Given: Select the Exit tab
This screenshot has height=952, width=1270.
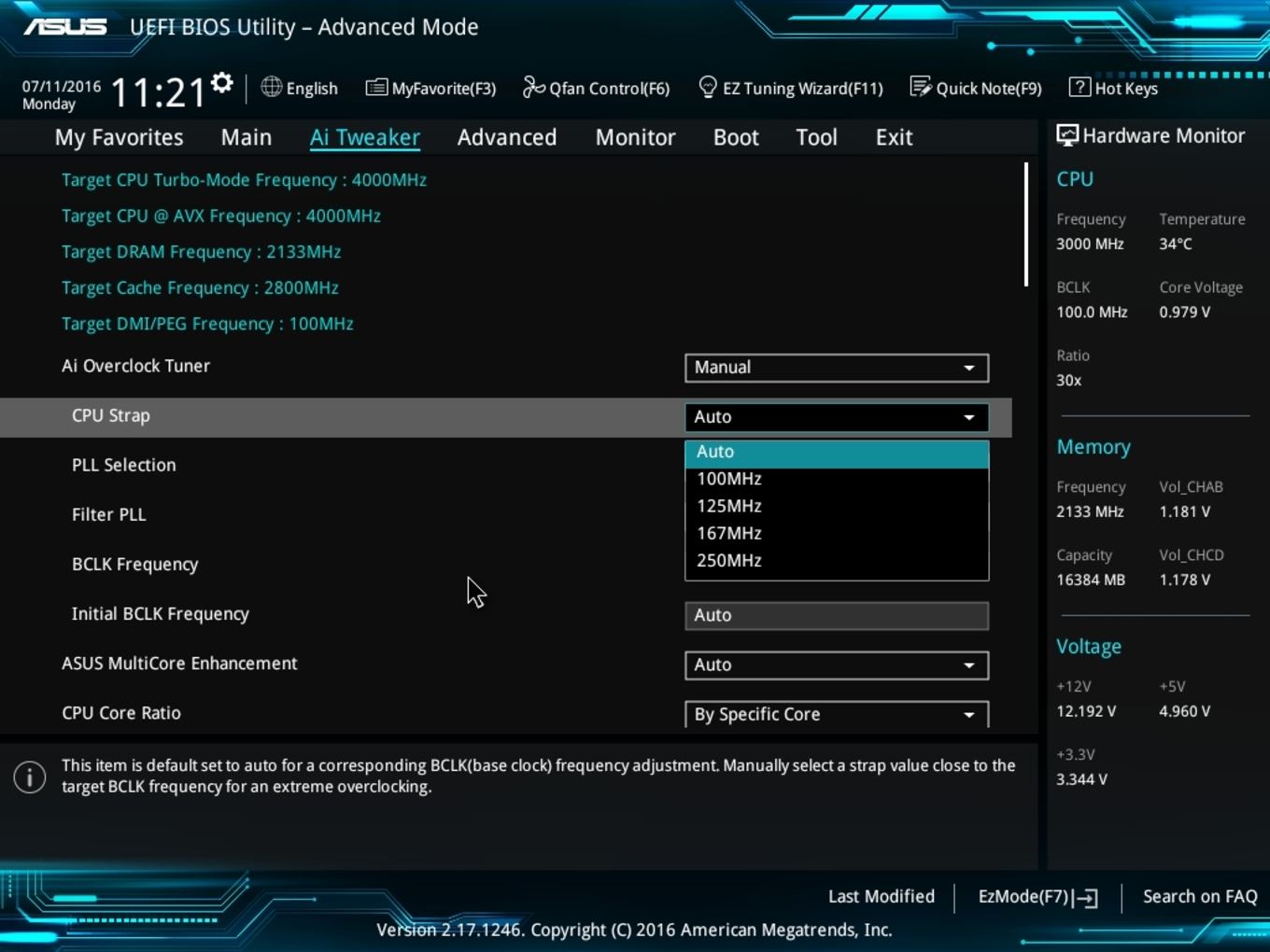Looking at the screenshot, I should point(894,137).
